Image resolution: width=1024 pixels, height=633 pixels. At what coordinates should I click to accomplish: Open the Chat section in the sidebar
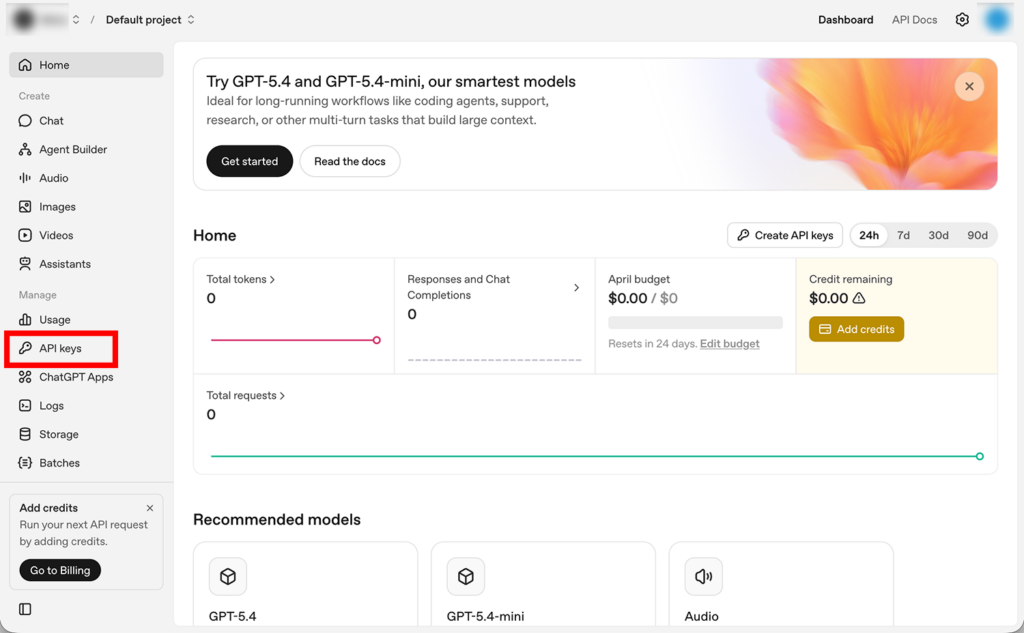[x=50, y=120]
